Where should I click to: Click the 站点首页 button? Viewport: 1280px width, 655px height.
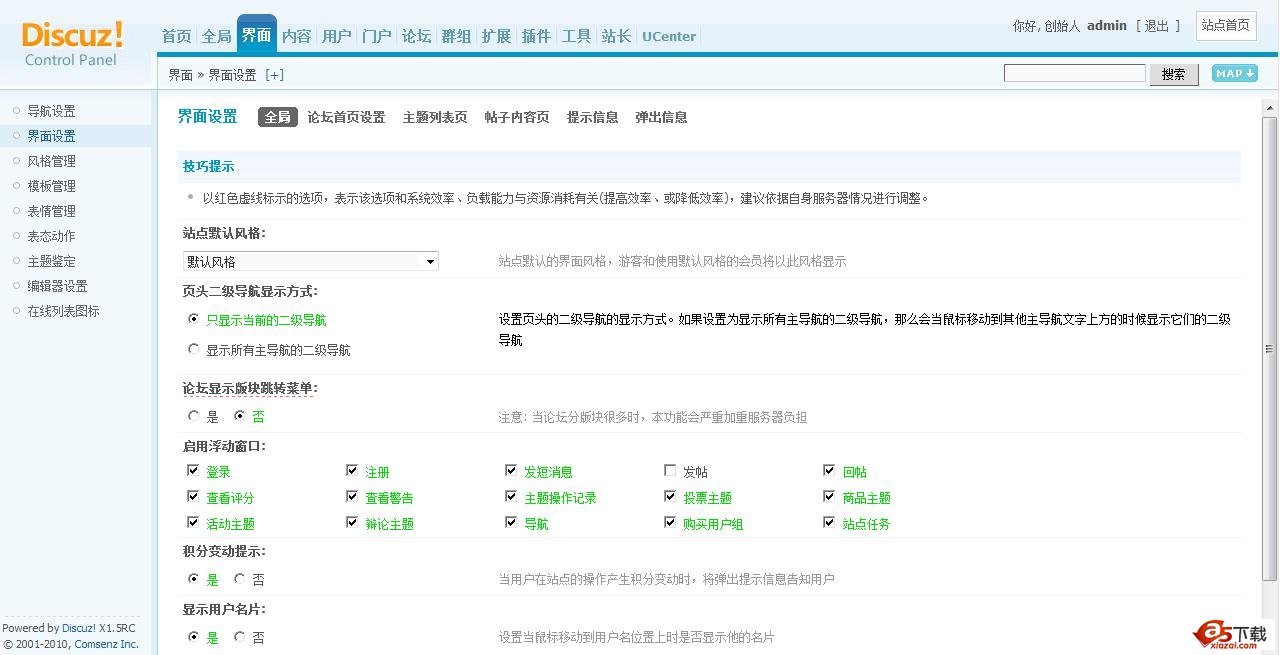tap(1225, 25)
